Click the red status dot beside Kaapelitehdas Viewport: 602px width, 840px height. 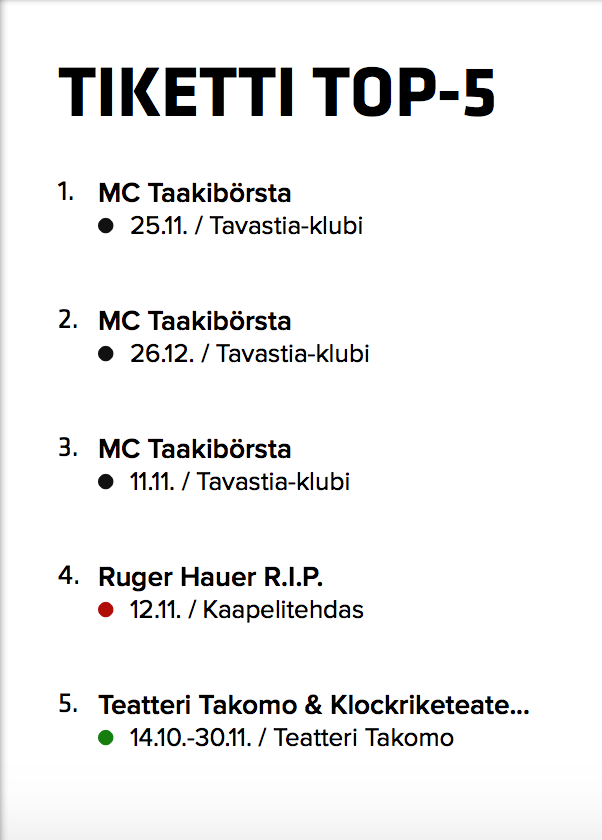pos(106,610)
